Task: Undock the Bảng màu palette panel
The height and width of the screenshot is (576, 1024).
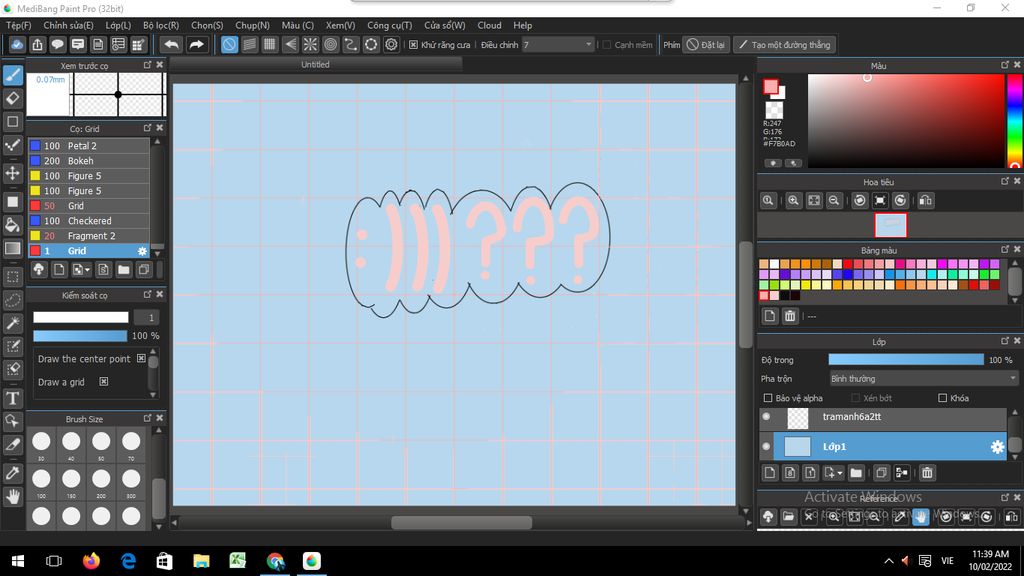Action: 1004,249
